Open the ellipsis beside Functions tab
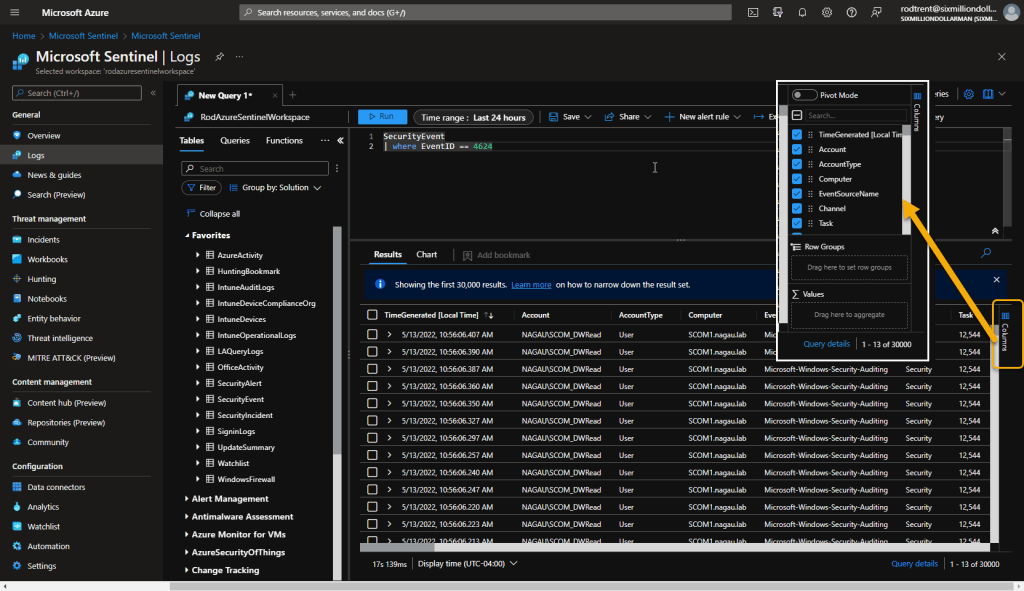Screen dimensions: 1024x591 tap(325, 140)
